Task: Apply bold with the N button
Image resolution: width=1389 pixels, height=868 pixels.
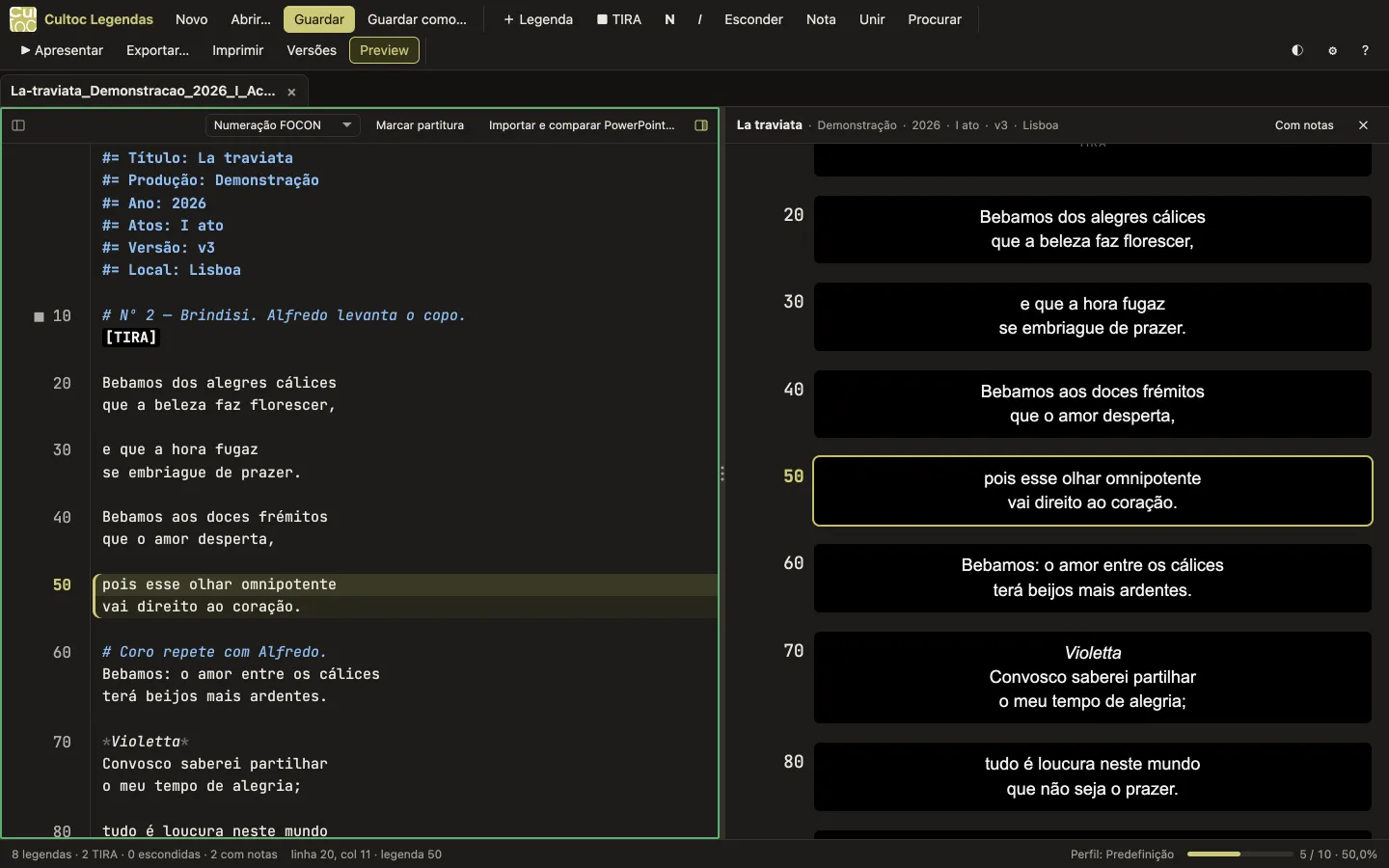Action: coord(669,19)
